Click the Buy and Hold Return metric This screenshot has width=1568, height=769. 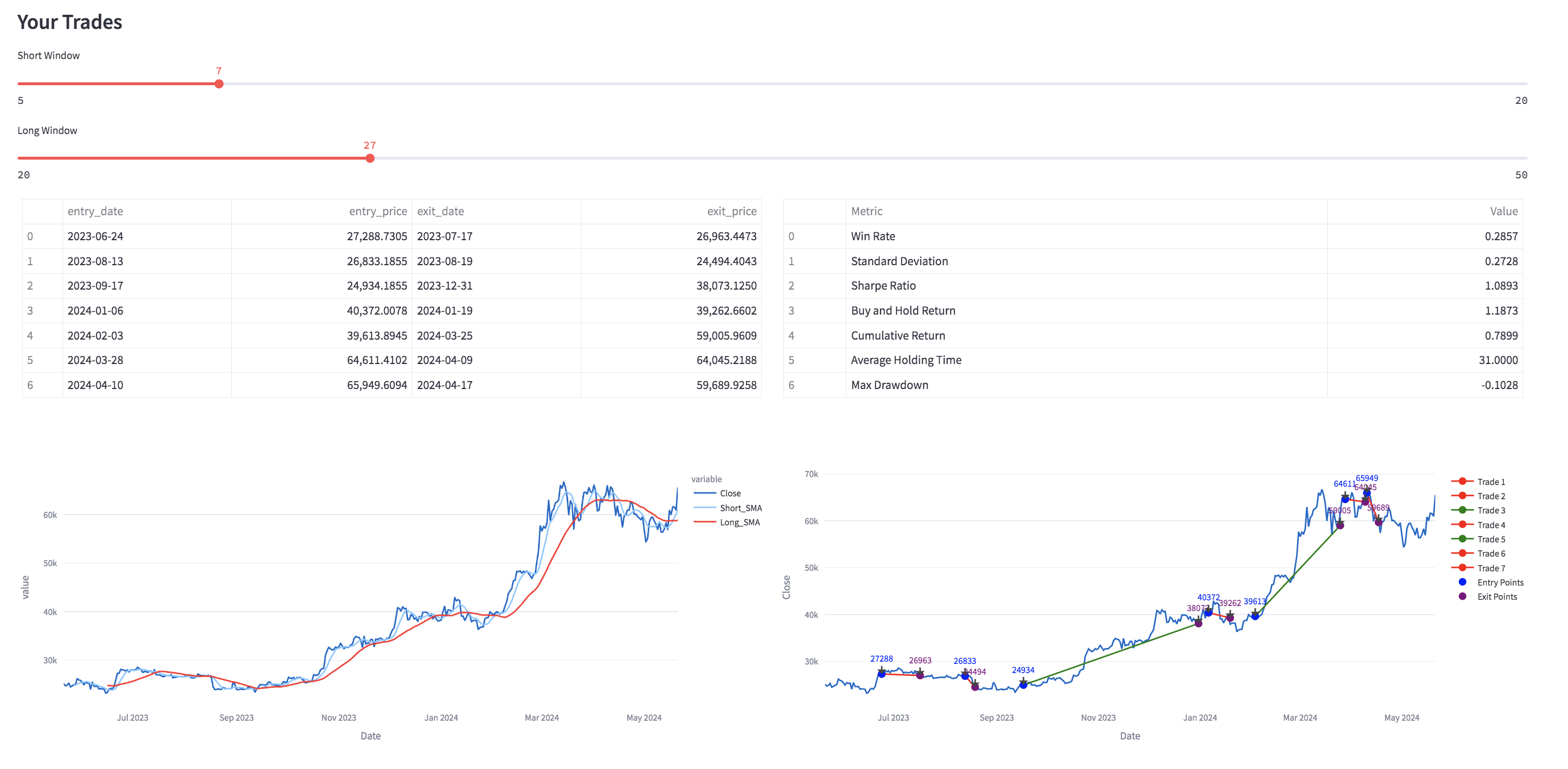pyautogui.click(x=1086, y=311)
